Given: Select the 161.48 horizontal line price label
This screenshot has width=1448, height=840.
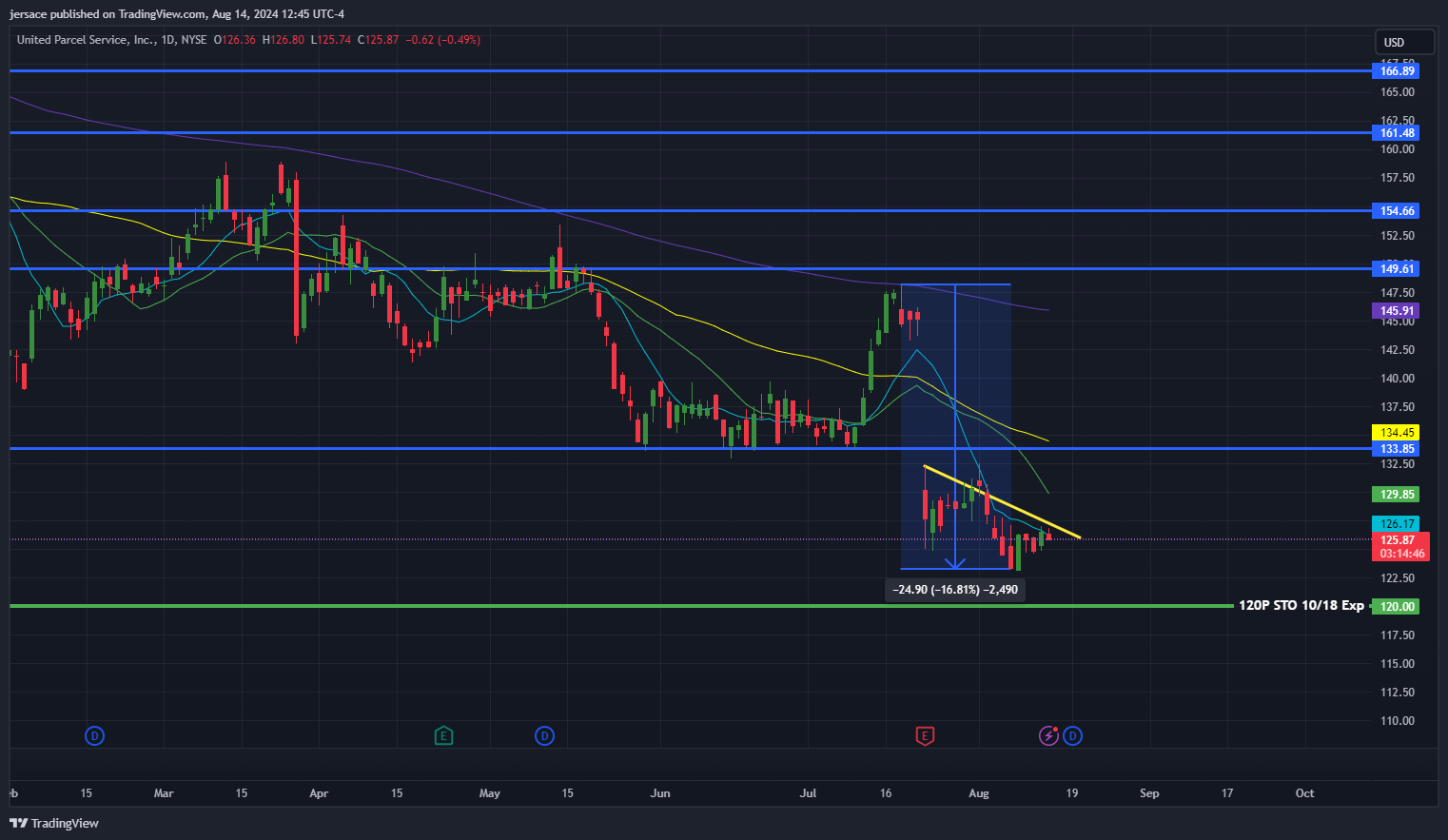Looking at the screenshot, I should (1397, 132).
